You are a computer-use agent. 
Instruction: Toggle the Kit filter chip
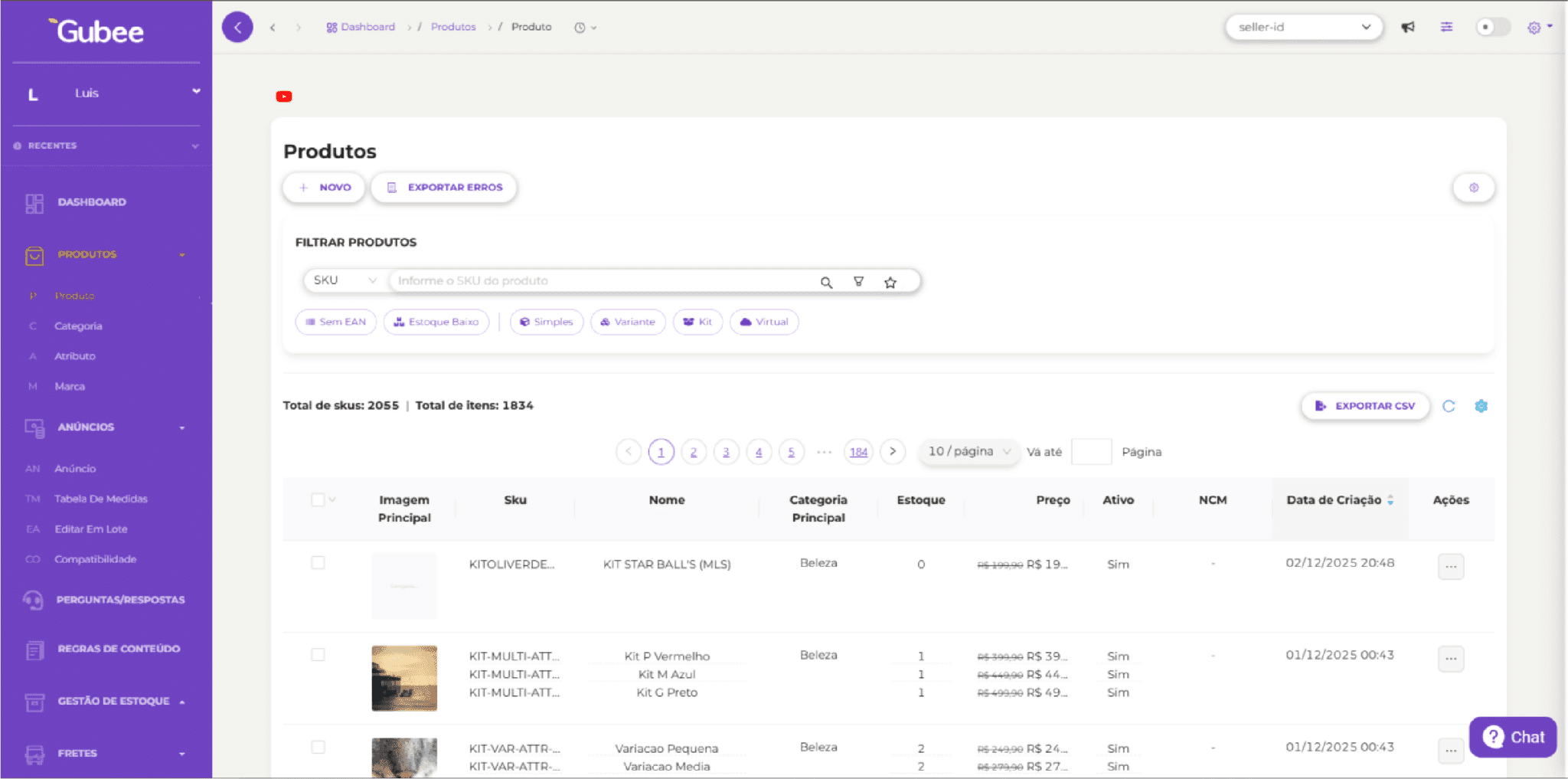pos(697,322)
